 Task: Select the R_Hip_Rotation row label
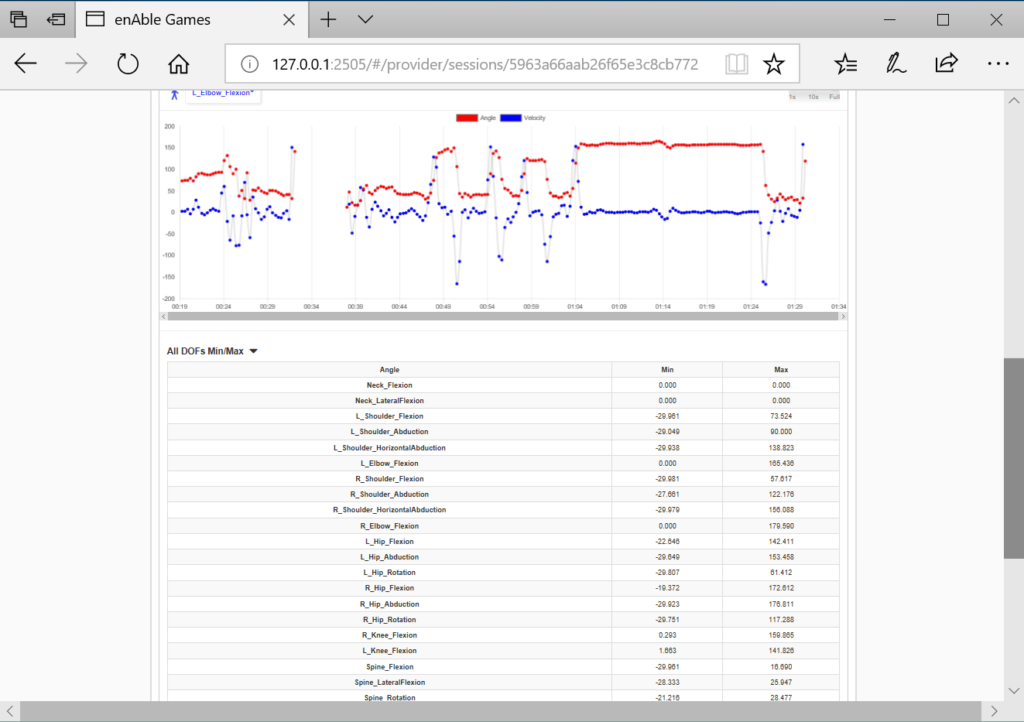pos(389,620)
